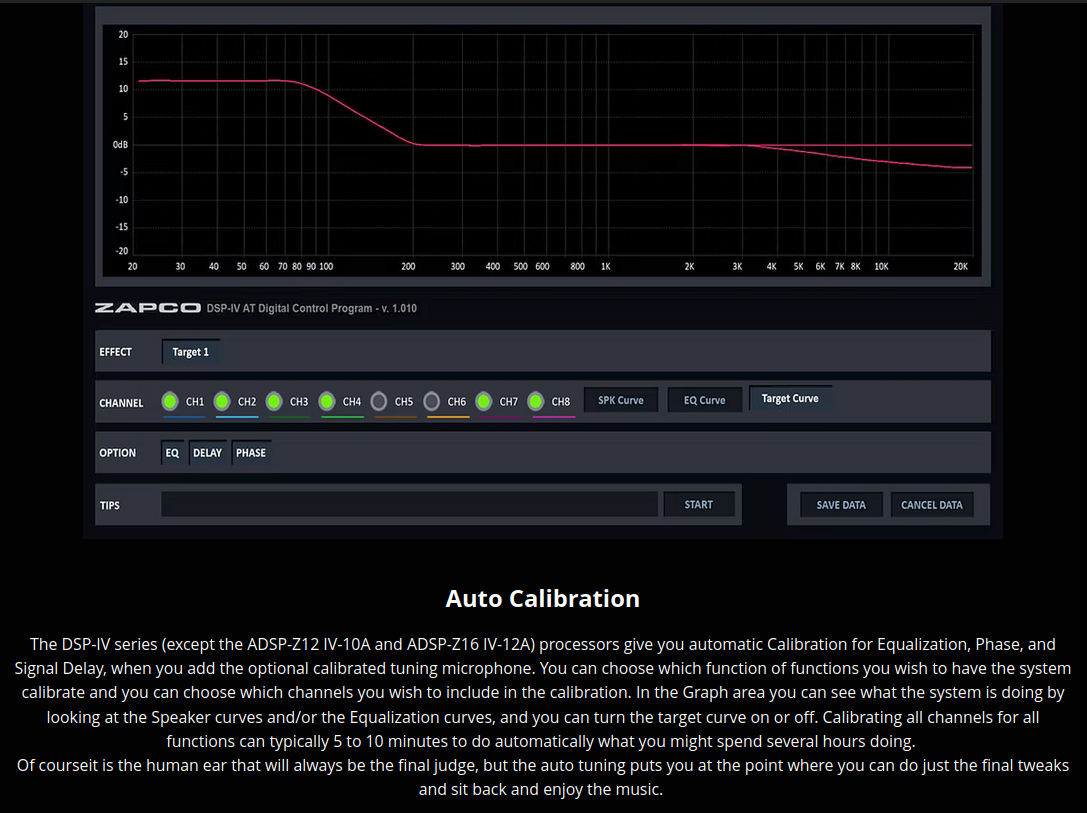Show the EQ Curve on graph
The image size is (1087, 813).
[x=705, y=400]
